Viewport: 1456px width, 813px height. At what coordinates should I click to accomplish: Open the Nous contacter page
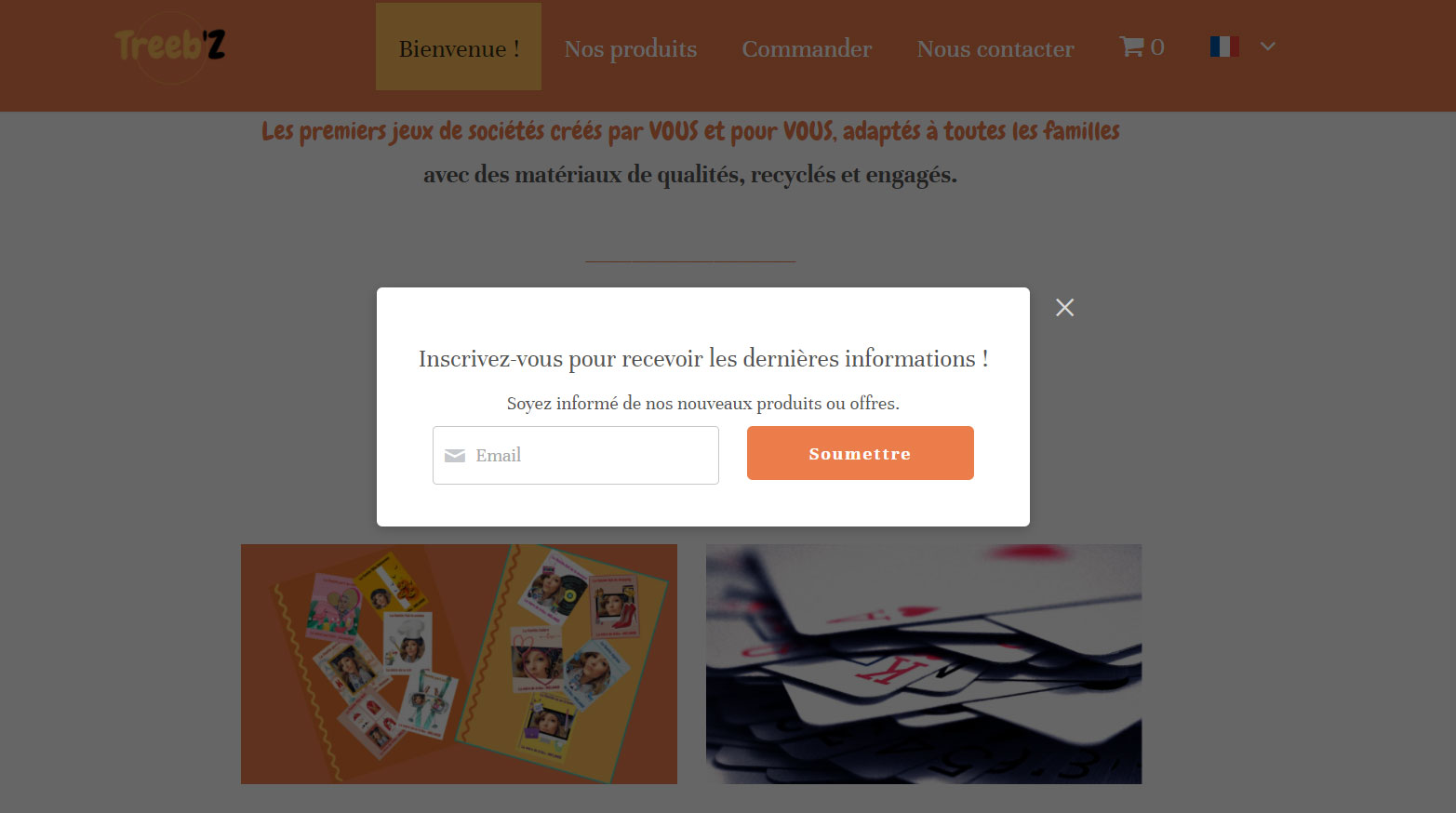(995, 48)
